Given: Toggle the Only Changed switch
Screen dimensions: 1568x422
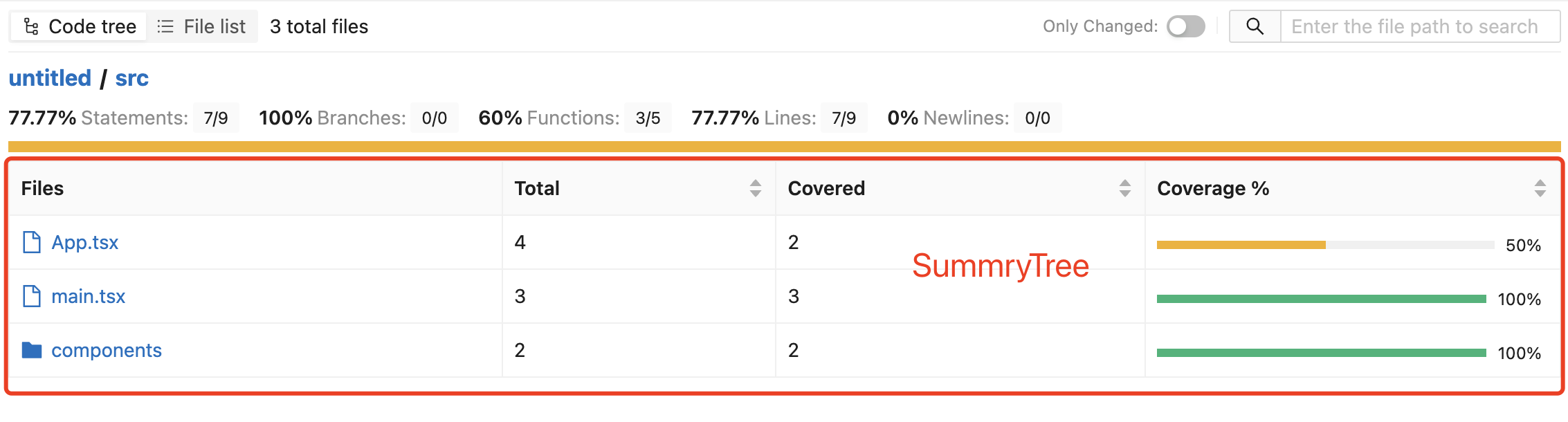Looking at the screenshot, I should coord(1185,27).
